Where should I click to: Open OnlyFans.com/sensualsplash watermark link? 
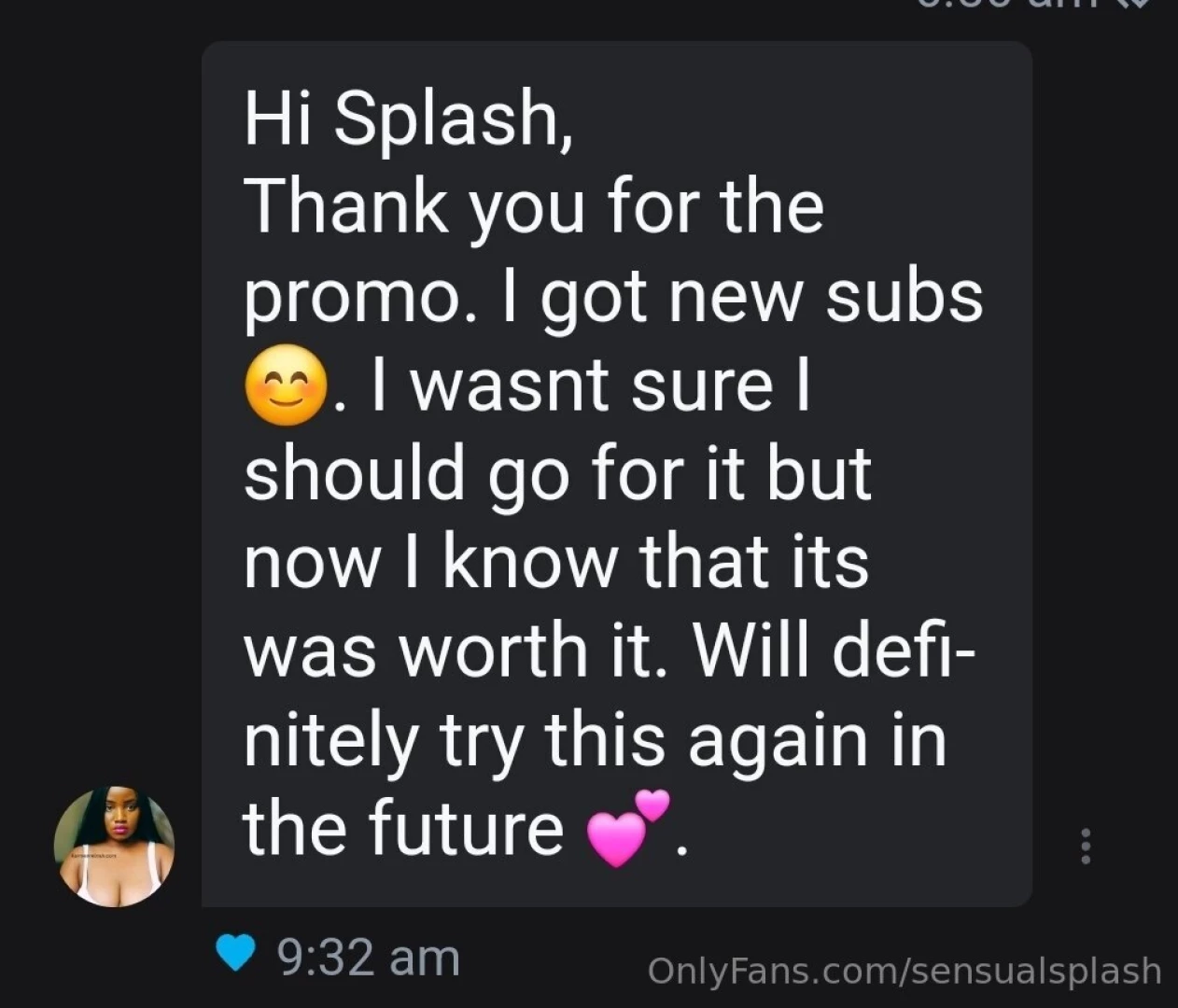[x=905, y=973]
